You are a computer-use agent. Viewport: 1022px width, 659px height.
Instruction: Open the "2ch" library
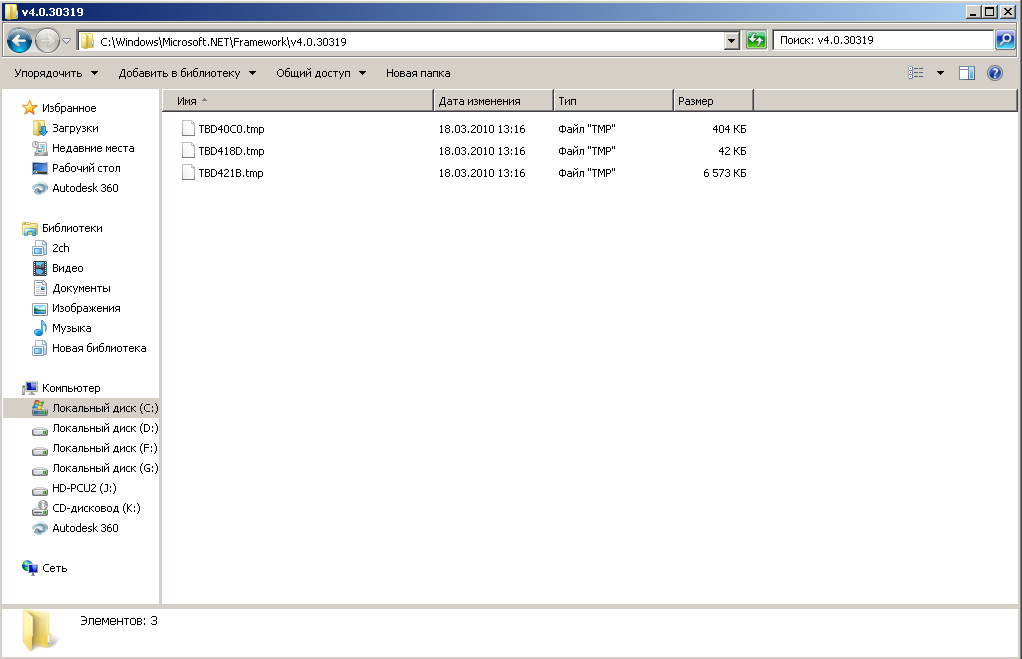point(61,248)
